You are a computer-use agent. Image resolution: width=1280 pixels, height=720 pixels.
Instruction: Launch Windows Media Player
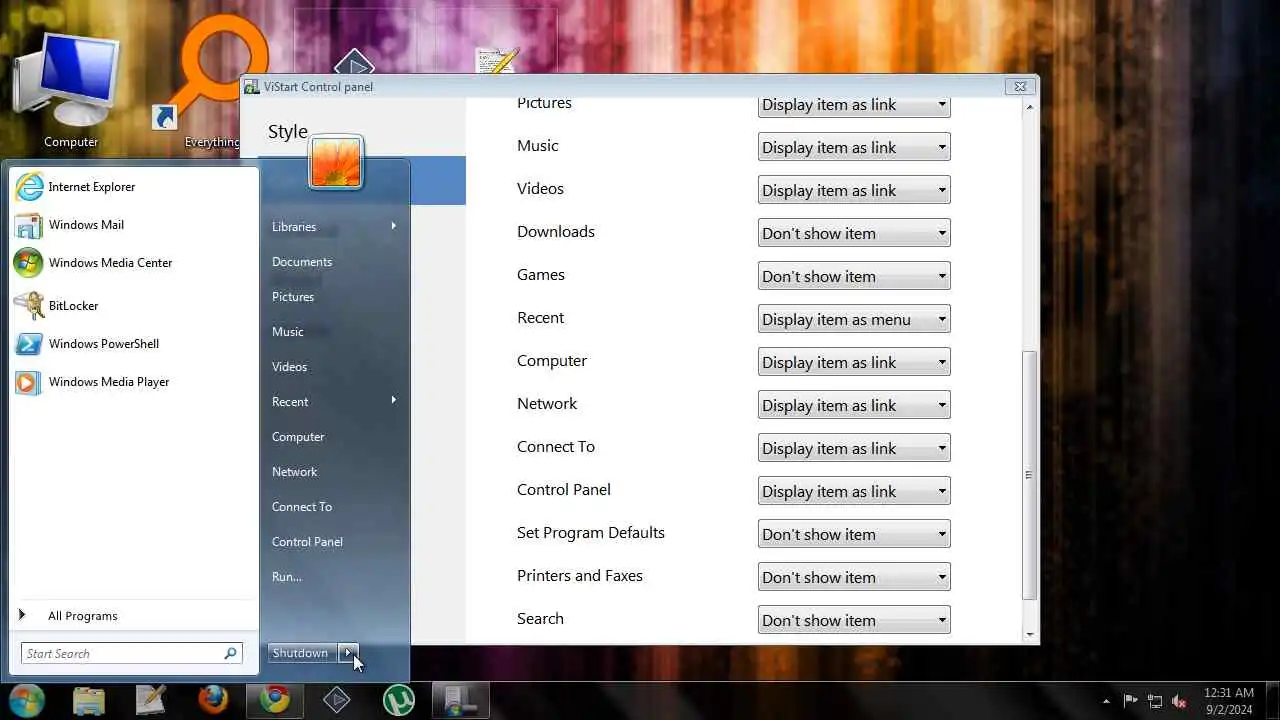point(93,382)
